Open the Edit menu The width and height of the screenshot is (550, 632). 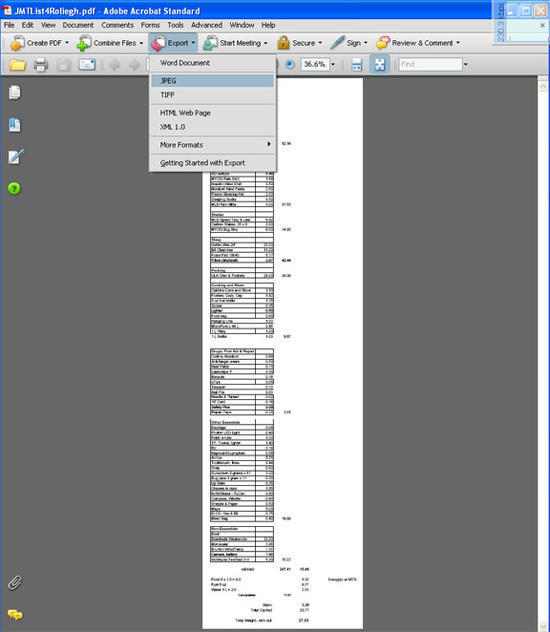tap(27, 25)
